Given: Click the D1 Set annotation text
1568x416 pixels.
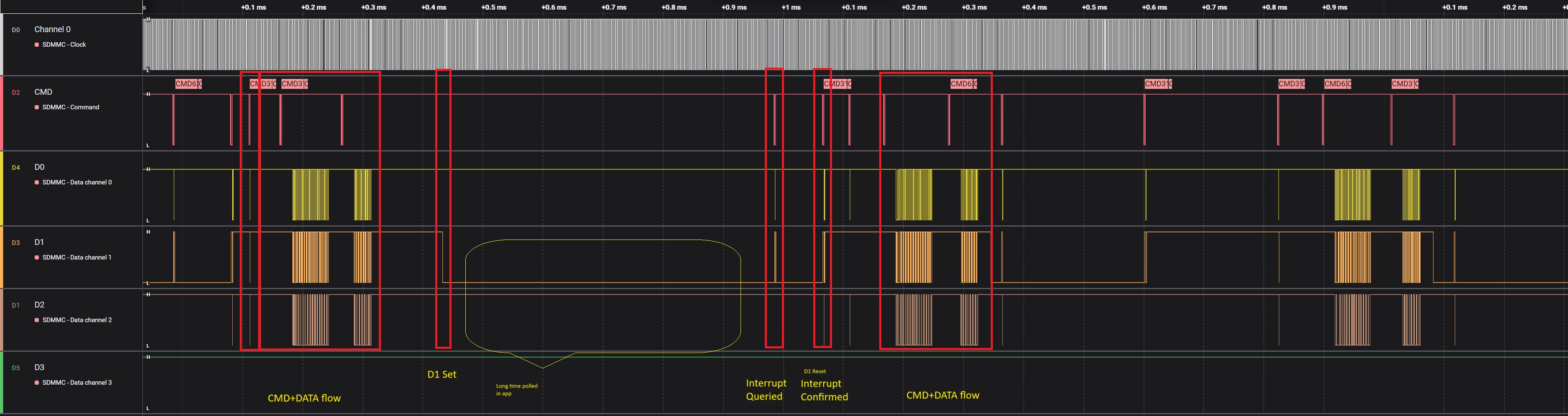Looking at the screenshot, I should [442, 375].
